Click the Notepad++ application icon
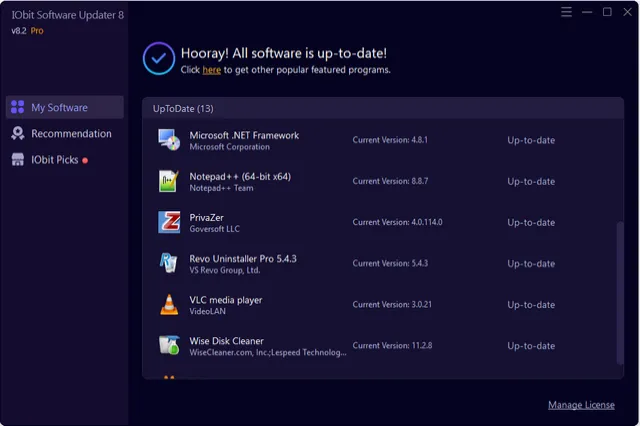The image size is (640, 426). pyautogui.click(x=169, y=181)
